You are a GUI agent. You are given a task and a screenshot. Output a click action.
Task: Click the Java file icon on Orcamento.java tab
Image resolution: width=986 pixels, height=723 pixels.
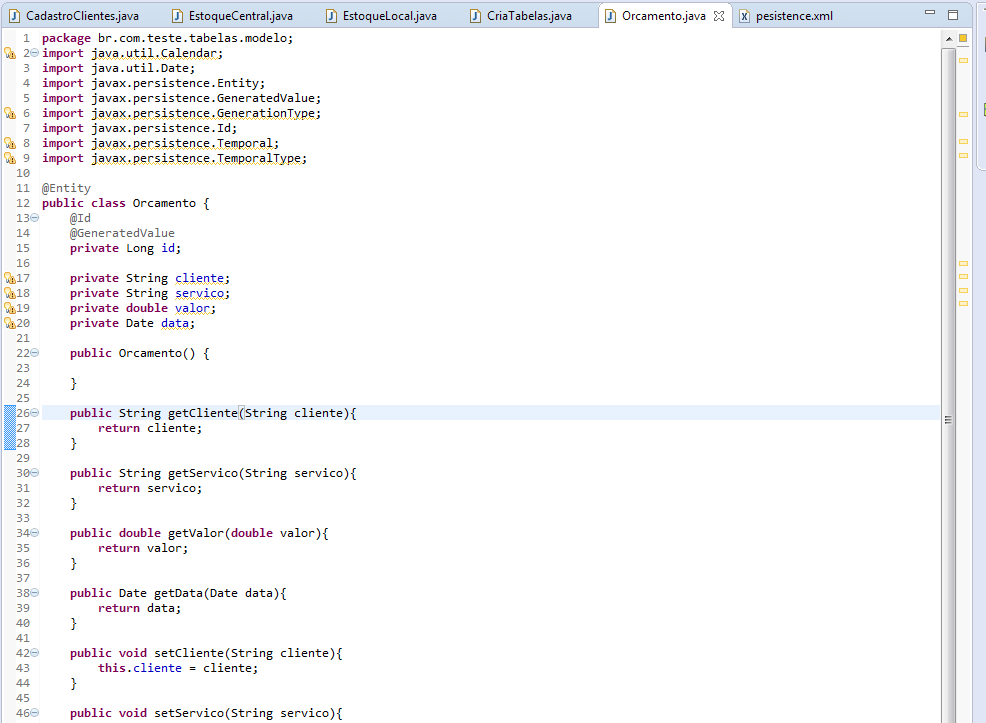[x=610, y=16]
